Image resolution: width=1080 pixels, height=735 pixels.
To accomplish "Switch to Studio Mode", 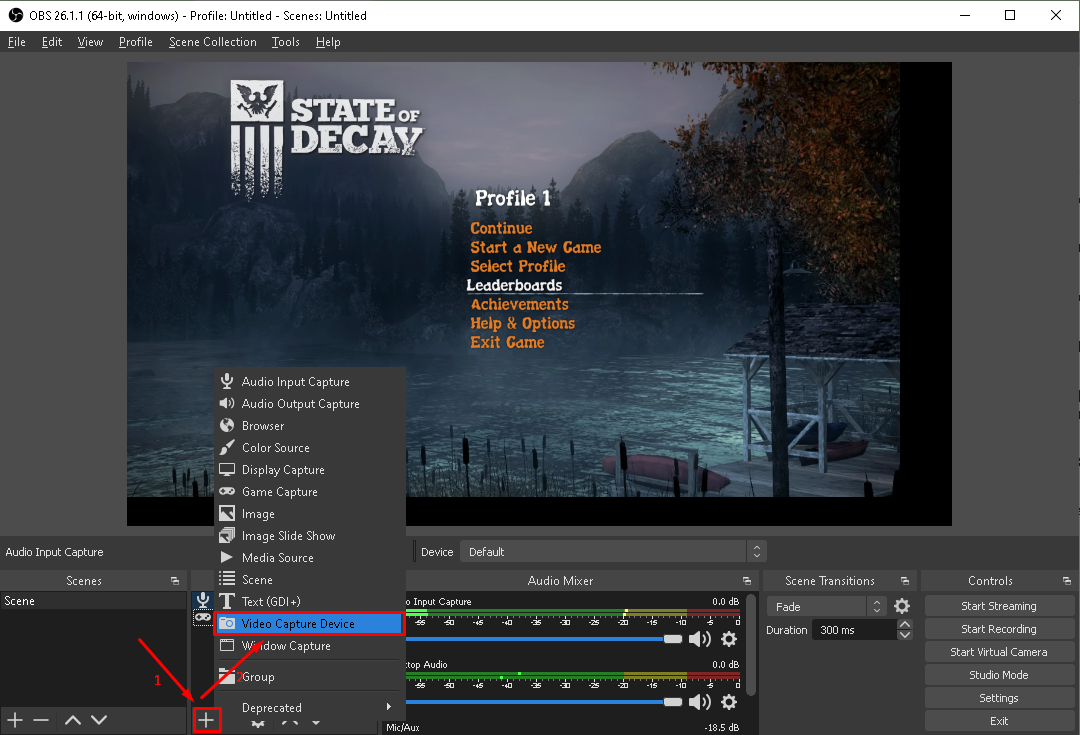I will pyautogui.click(x=999, y=675).
